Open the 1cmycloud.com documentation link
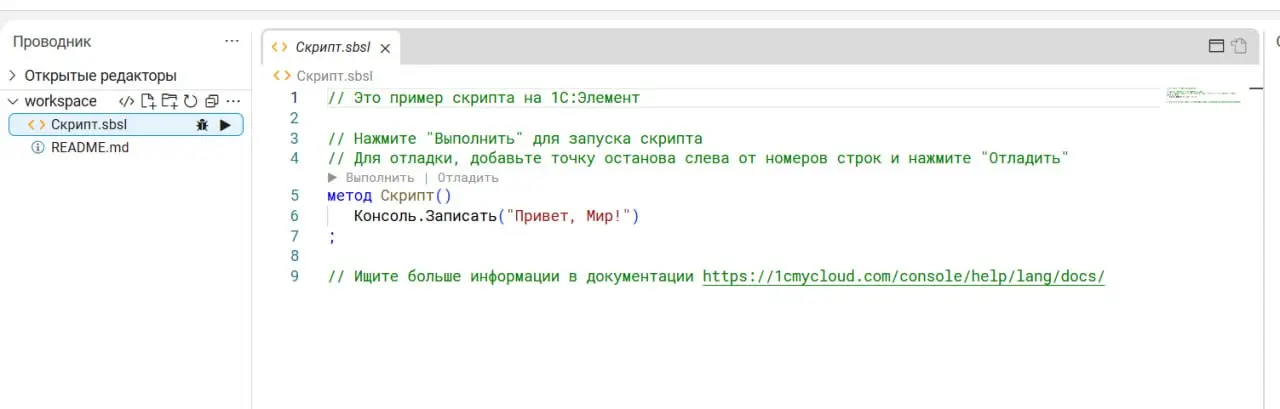The height and width of the screenshot is (409, 1280). (904, 276)
